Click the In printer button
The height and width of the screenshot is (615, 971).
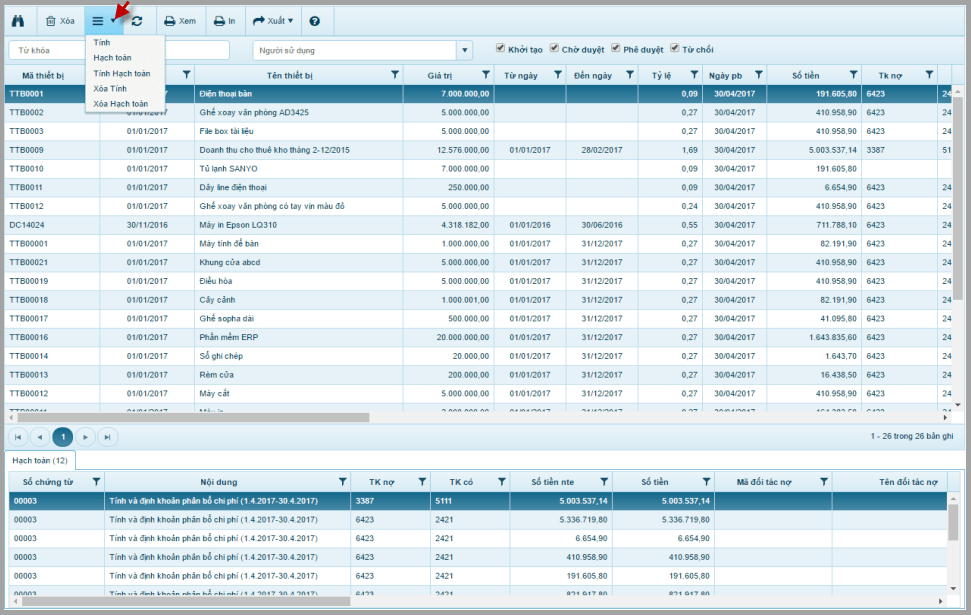pyautogui.click(x=224, y=21)
